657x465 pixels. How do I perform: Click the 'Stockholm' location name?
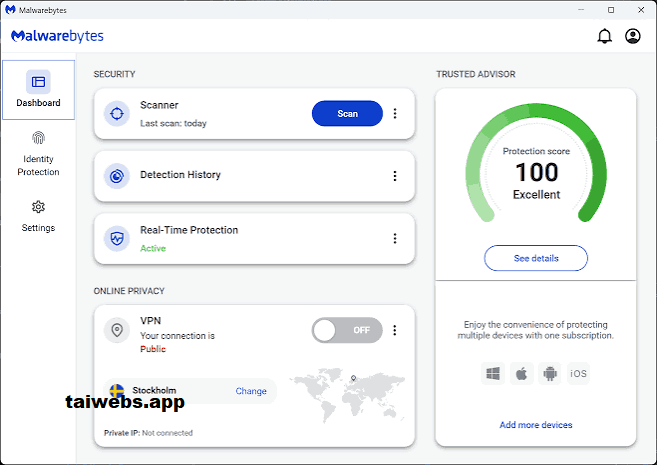[154, 390]
